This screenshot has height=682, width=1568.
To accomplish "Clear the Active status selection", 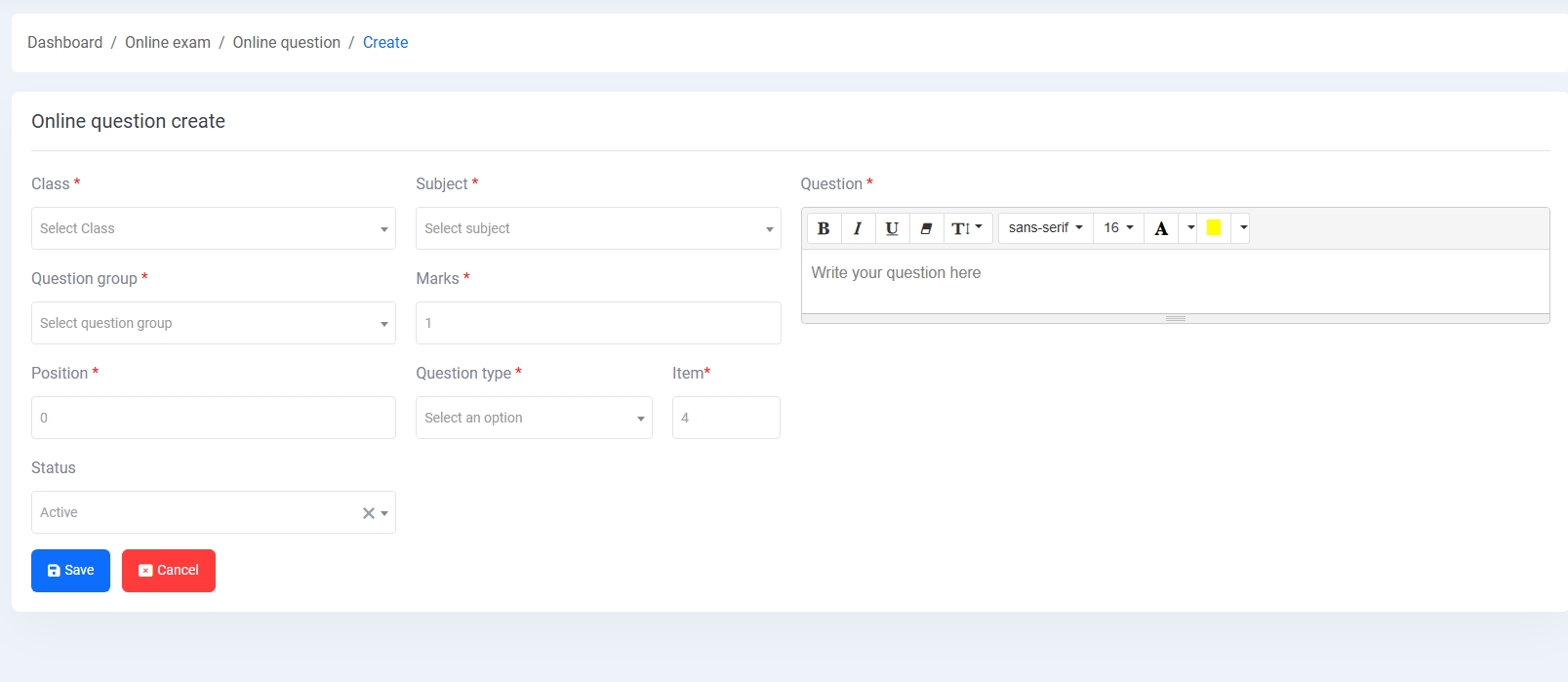I will [x=369, y=513].
